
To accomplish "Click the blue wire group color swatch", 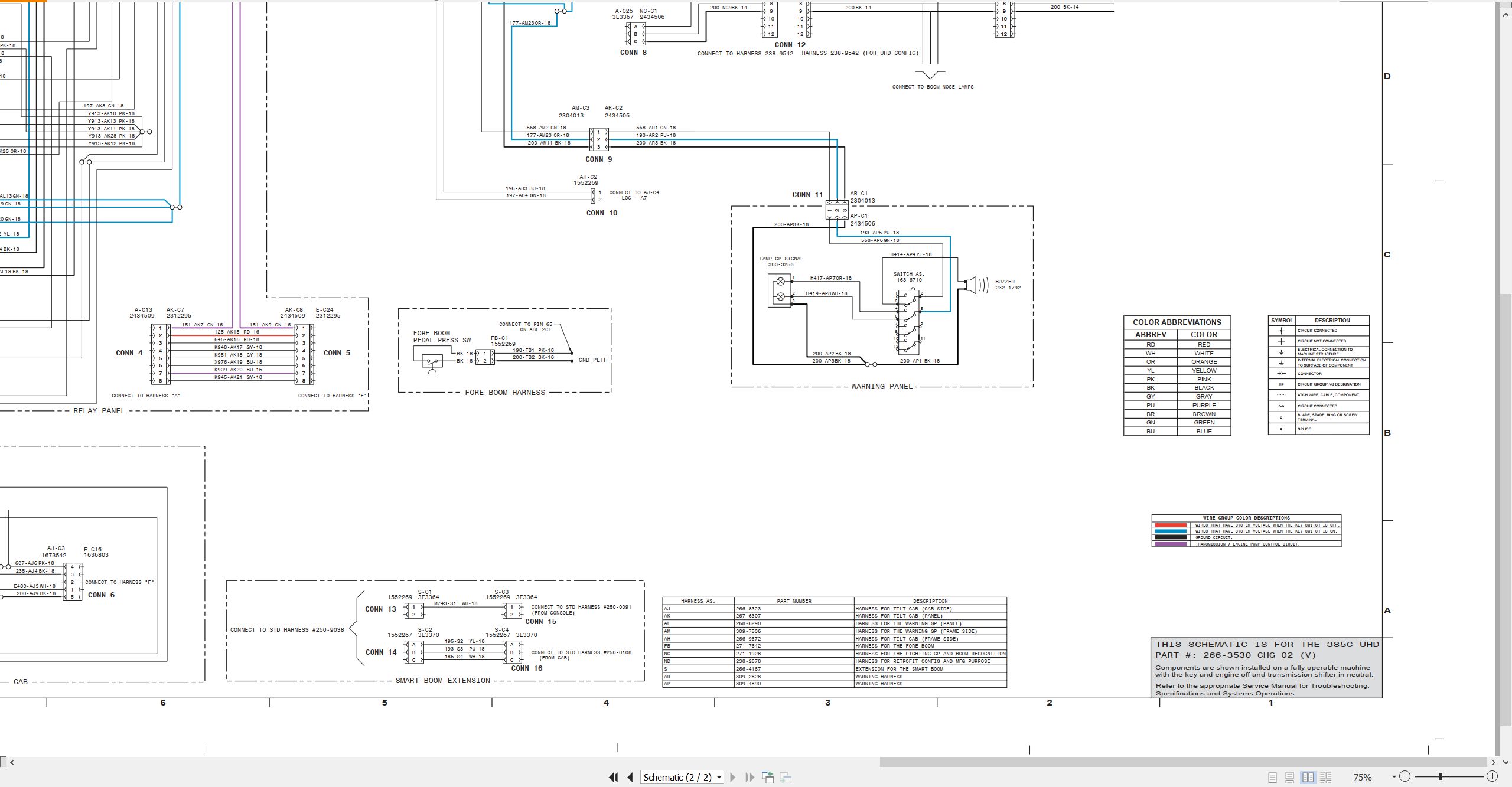I will 1171,531.
